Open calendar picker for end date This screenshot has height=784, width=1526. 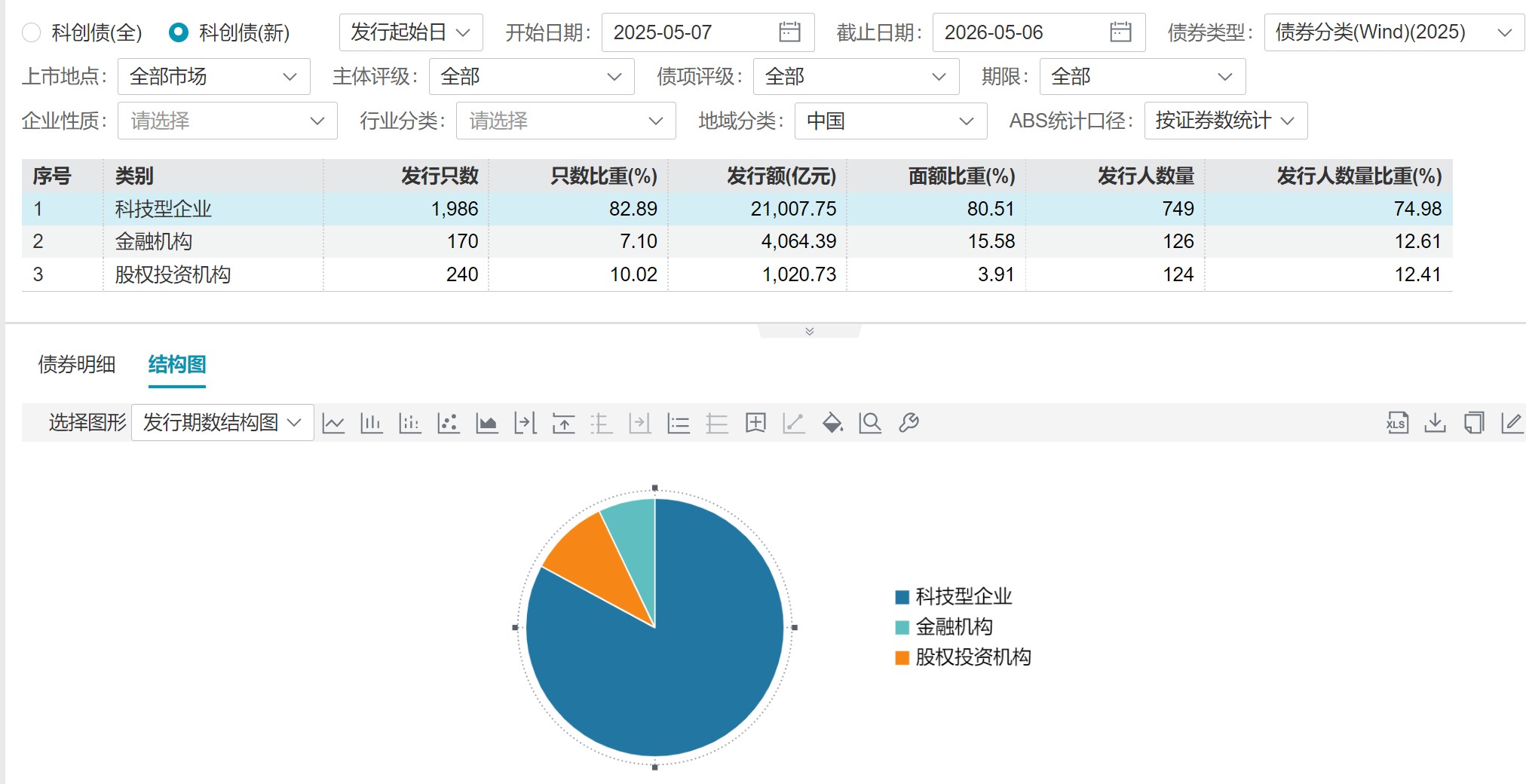[x=1121, y=32]
